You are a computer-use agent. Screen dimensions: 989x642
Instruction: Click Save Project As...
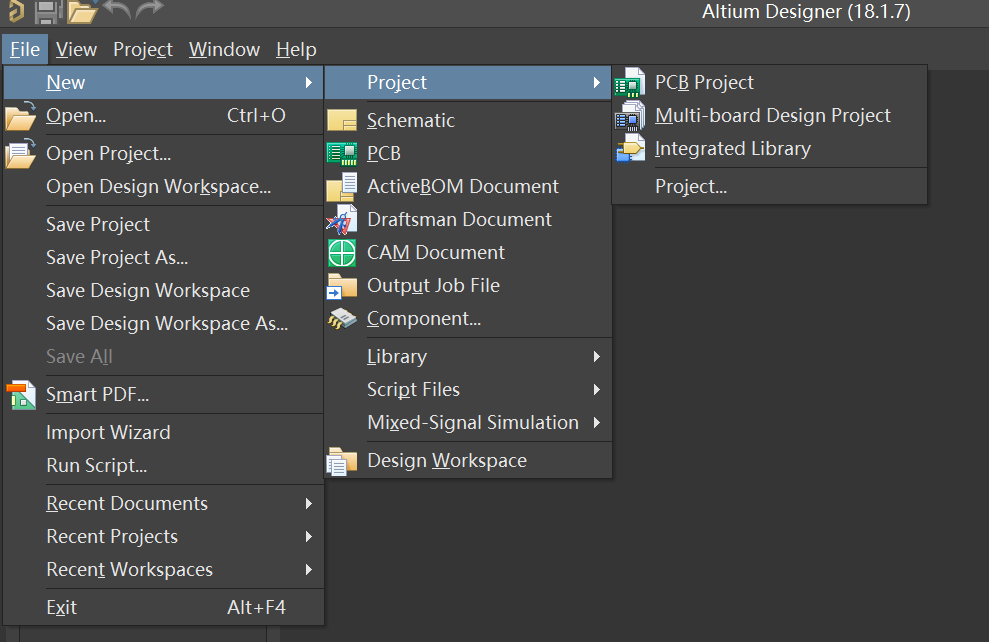[163, 258]
